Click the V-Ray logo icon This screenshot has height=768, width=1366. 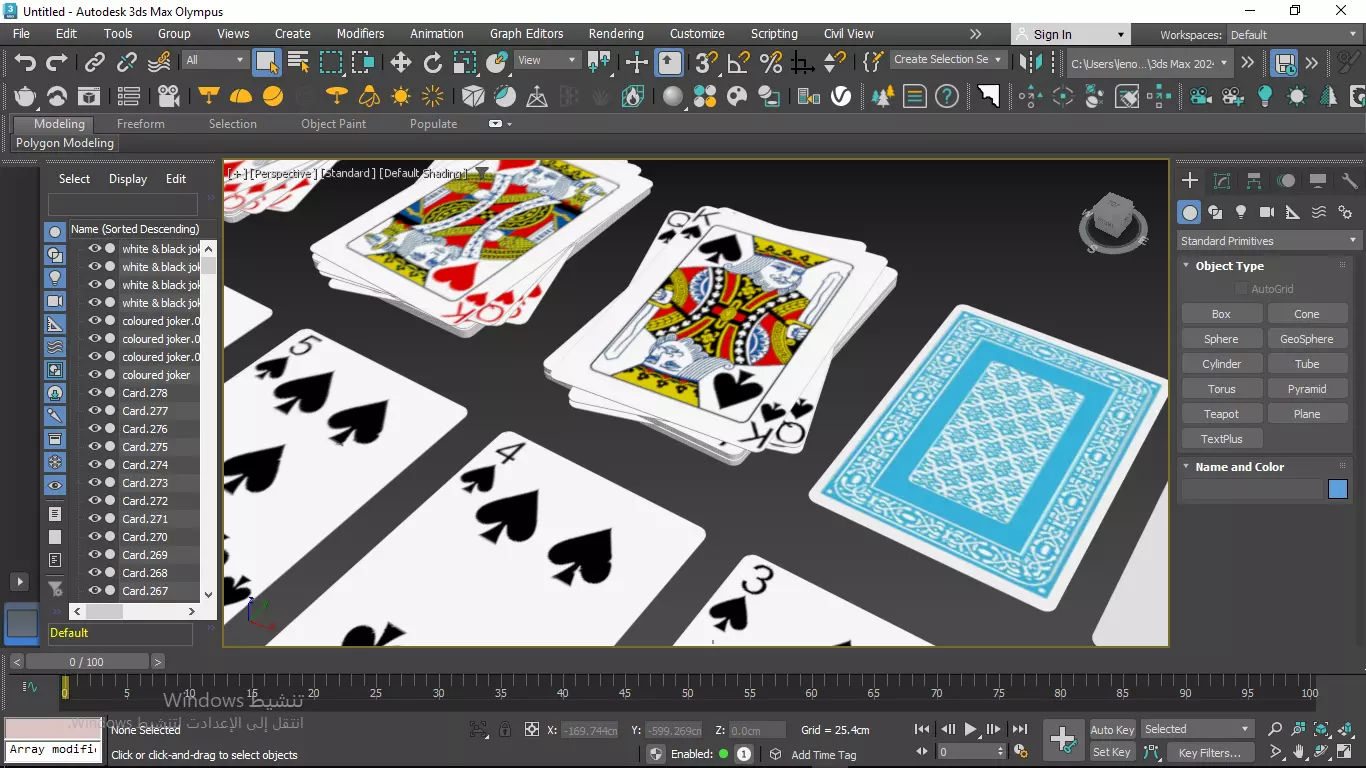pos(841,97)
